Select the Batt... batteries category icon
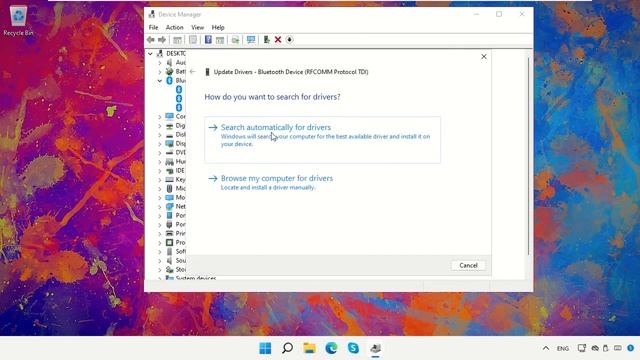Image resolution: width=640 pixels, height=360 pixels. pyautogui.click(x=169, y=71)
